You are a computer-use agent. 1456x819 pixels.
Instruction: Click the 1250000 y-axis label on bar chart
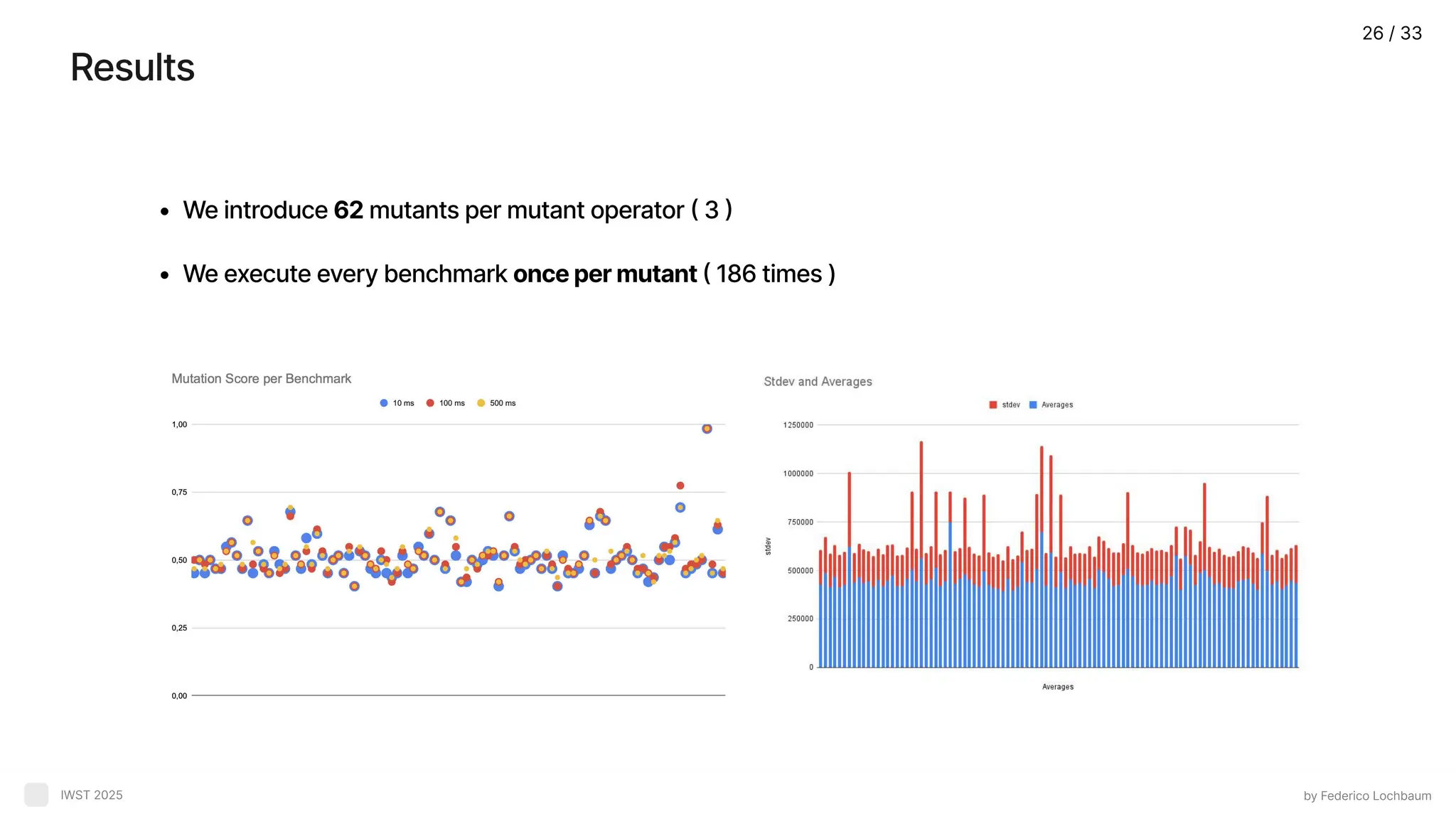click(x=798, y=425)
